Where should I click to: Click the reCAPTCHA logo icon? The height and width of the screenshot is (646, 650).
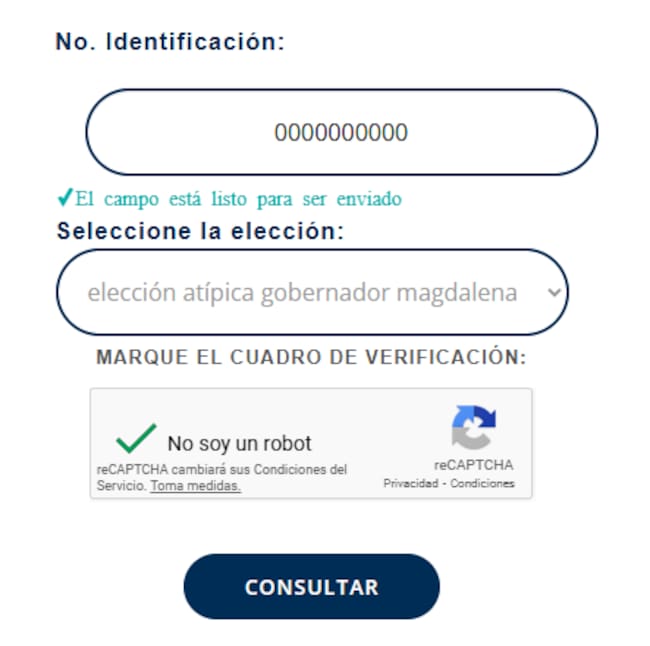473,428
